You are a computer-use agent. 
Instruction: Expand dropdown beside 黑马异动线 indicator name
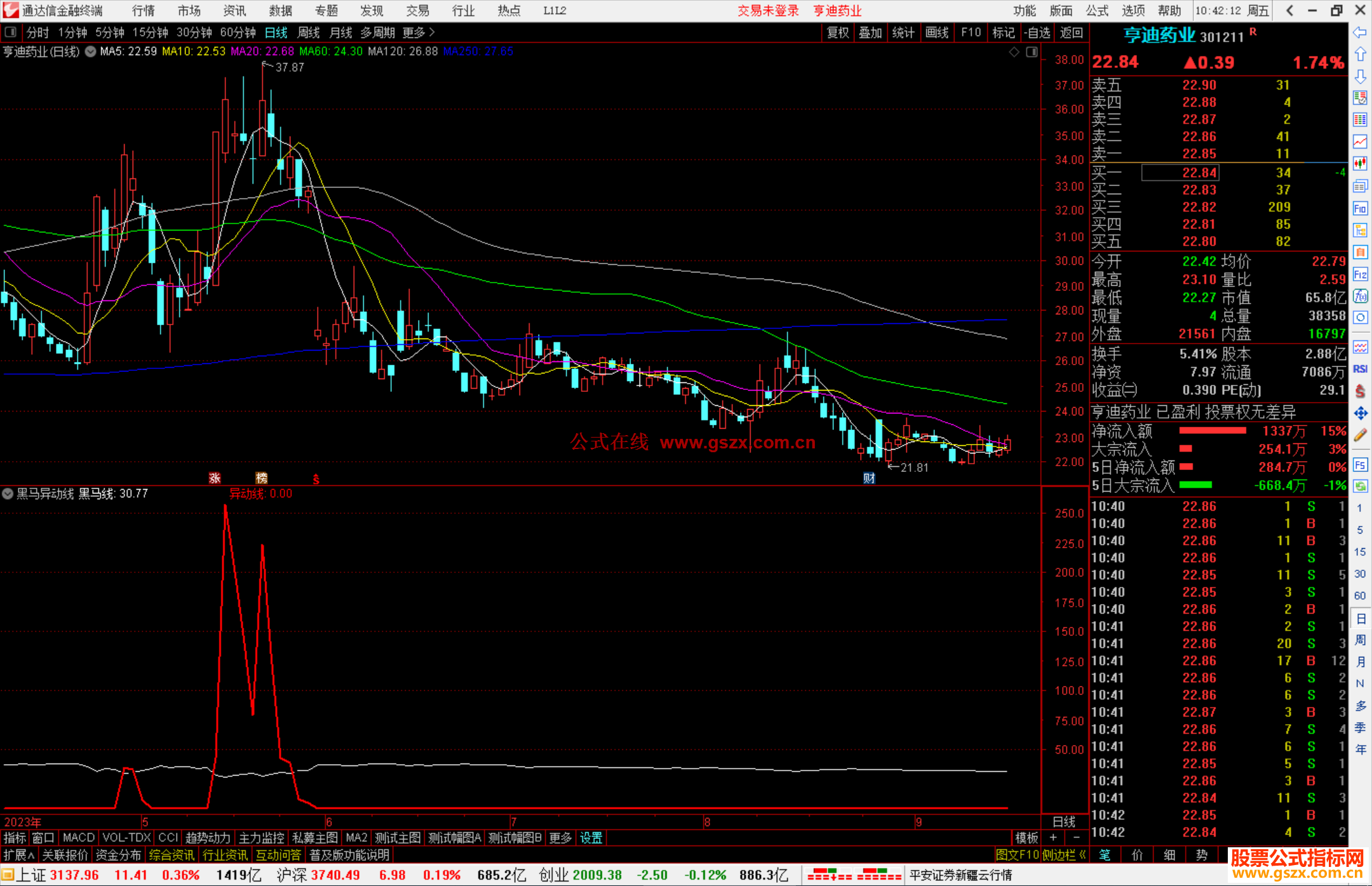click(8, 493)
